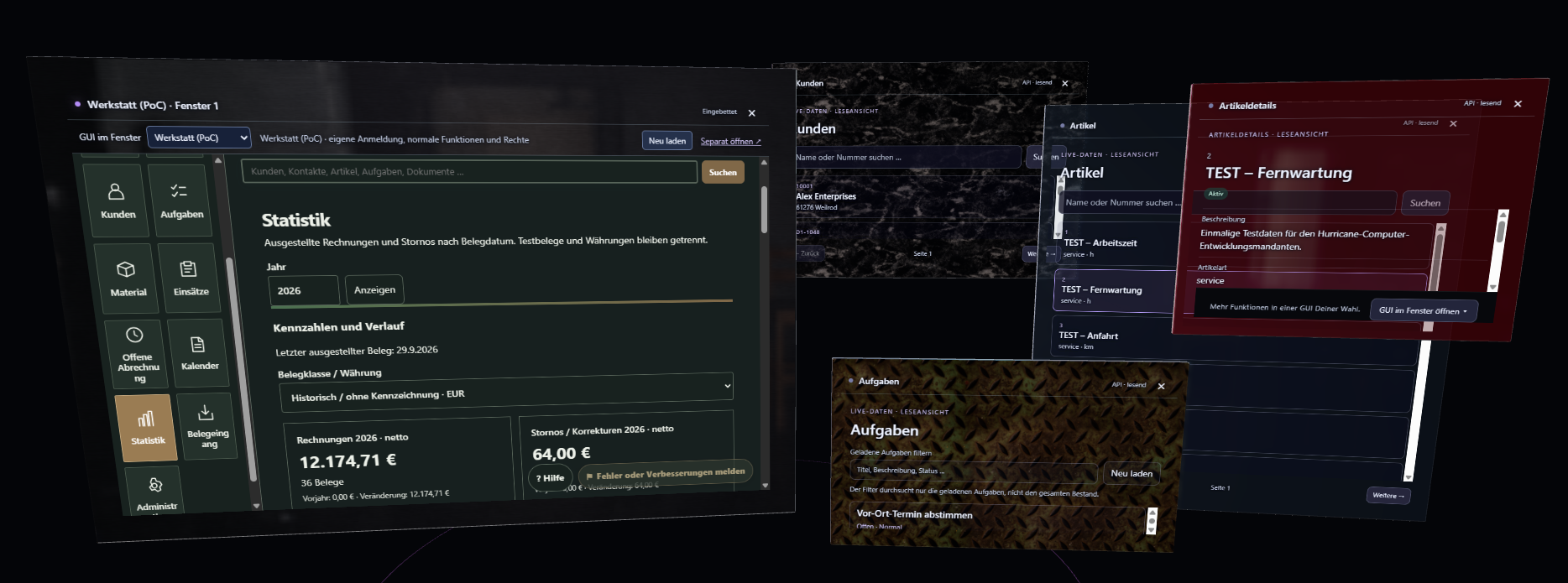Image resolution: width=1568 pixels, height=583 pixels.
Task: Open the Material tile in the sidebar
Action: tap(127, 278)
